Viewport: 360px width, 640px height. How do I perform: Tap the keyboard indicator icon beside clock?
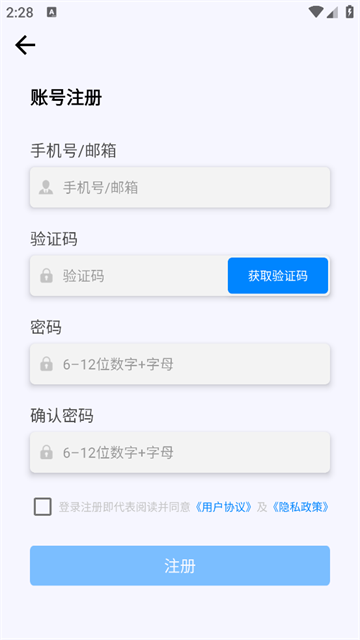(51, 12)
